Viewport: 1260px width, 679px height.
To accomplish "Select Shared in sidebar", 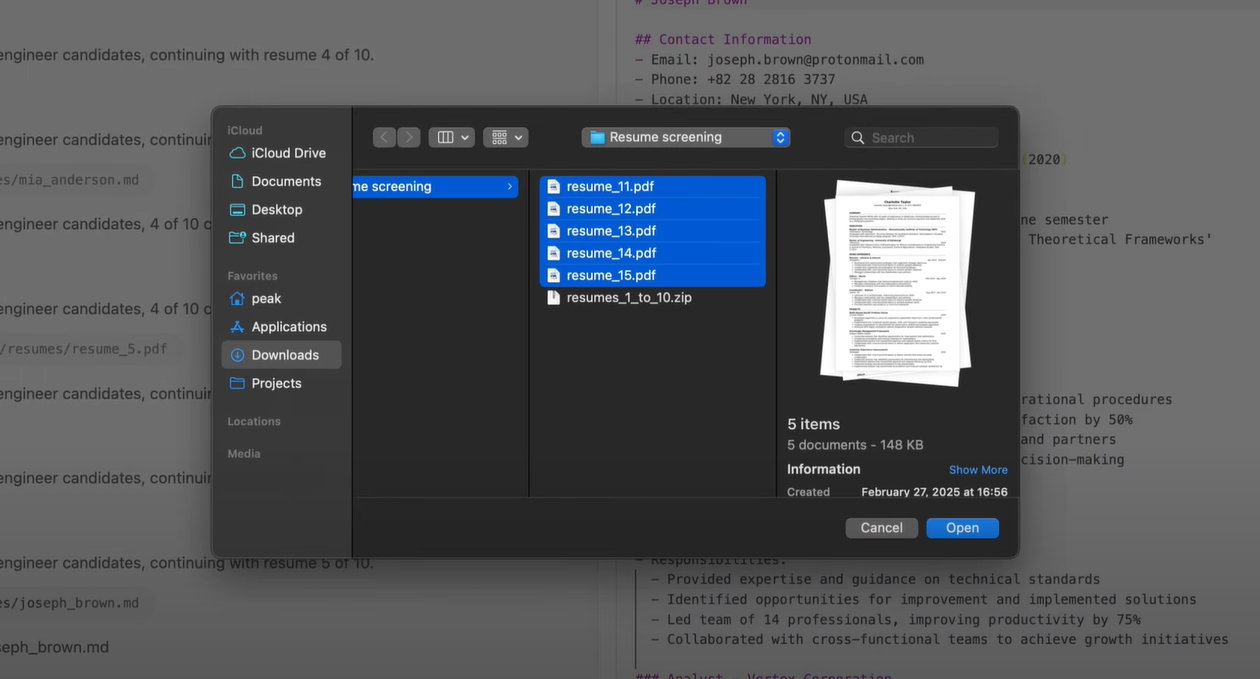I will coord(281,238).
